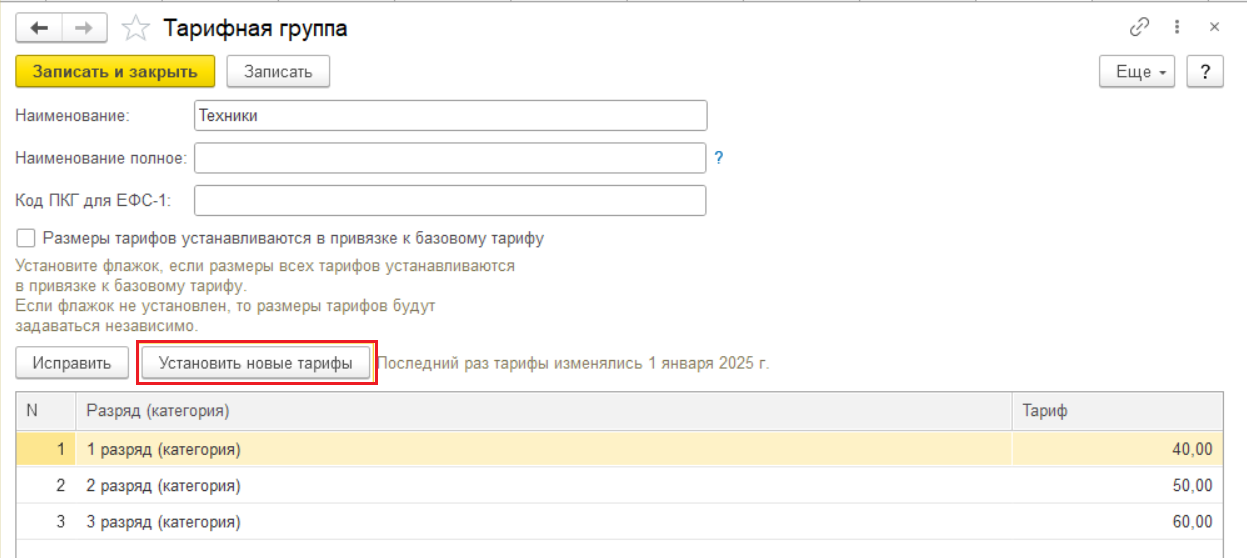
Task: Enable the базовому тарифу binding checkbox
Action: 26,239
